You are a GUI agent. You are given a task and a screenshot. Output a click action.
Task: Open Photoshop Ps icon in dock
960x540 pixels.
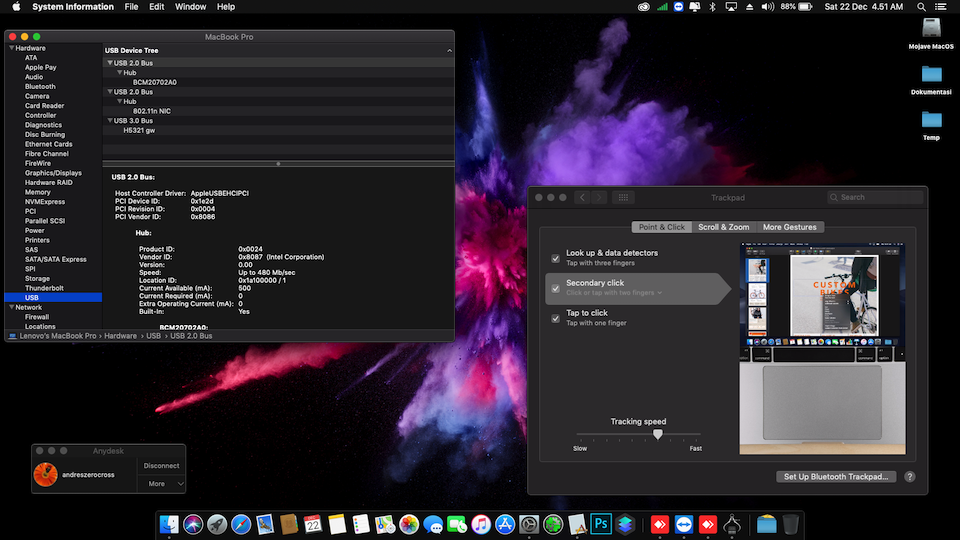[601, 525]
